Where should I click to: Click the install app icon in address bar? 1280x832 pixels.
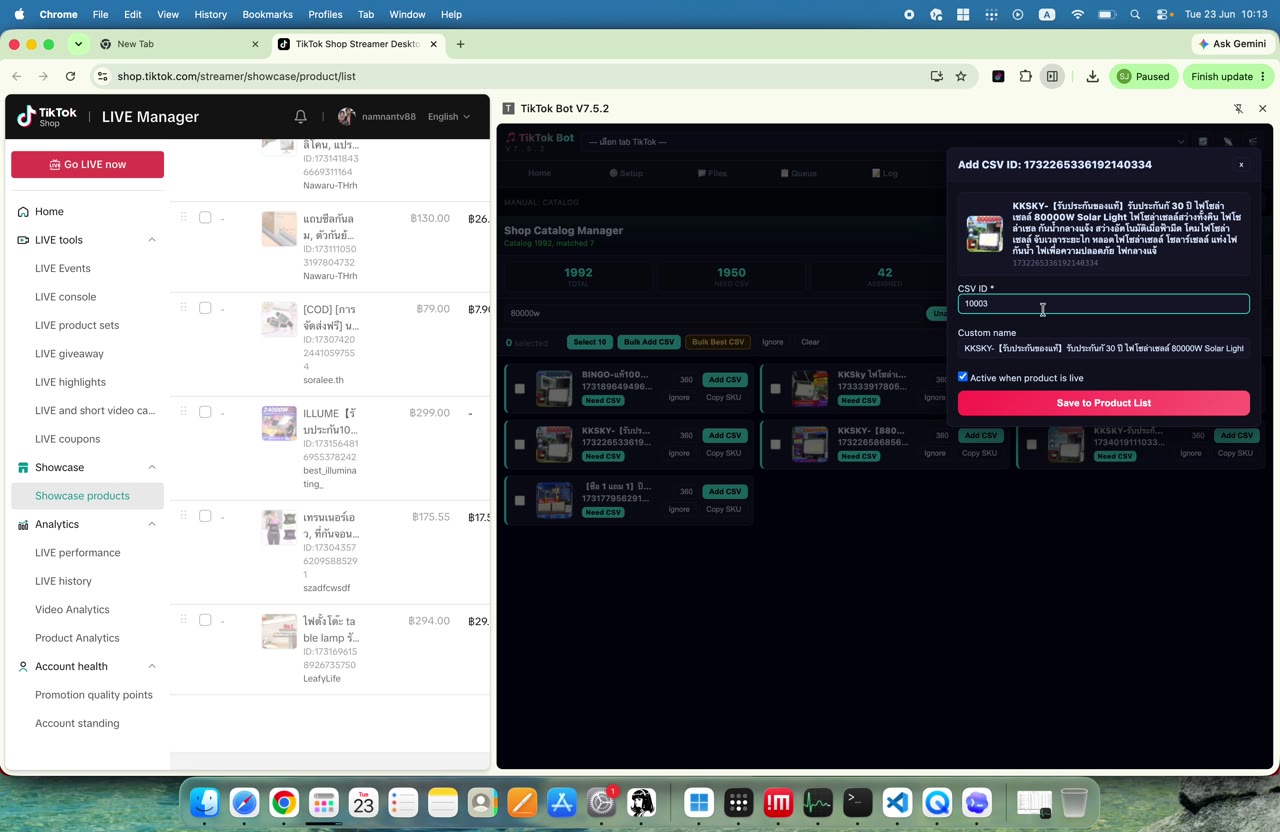(936, 76)
